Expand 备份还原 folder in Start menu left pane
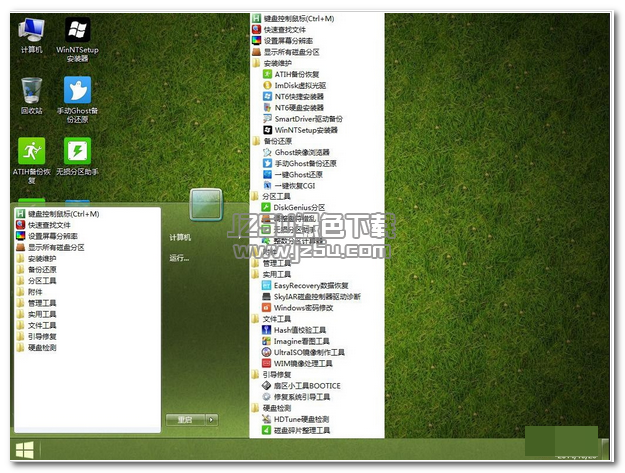Screen dimensions: 625x473 point(36,270)
